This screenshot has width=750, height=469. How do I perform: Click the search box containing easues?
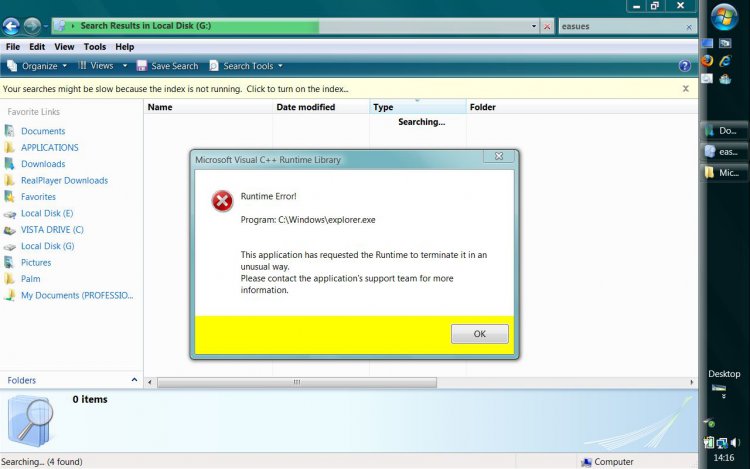(620, 27)
